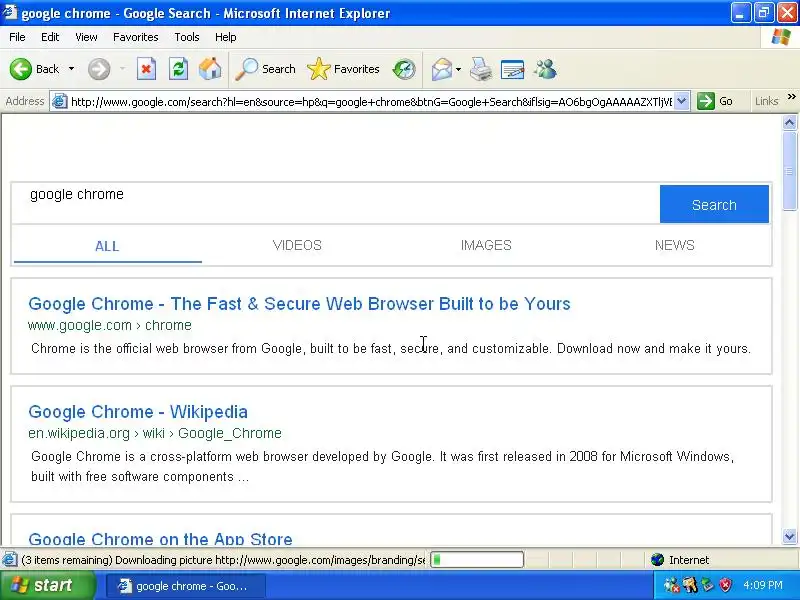Open the Windows Start button

[x=47, y=585]
